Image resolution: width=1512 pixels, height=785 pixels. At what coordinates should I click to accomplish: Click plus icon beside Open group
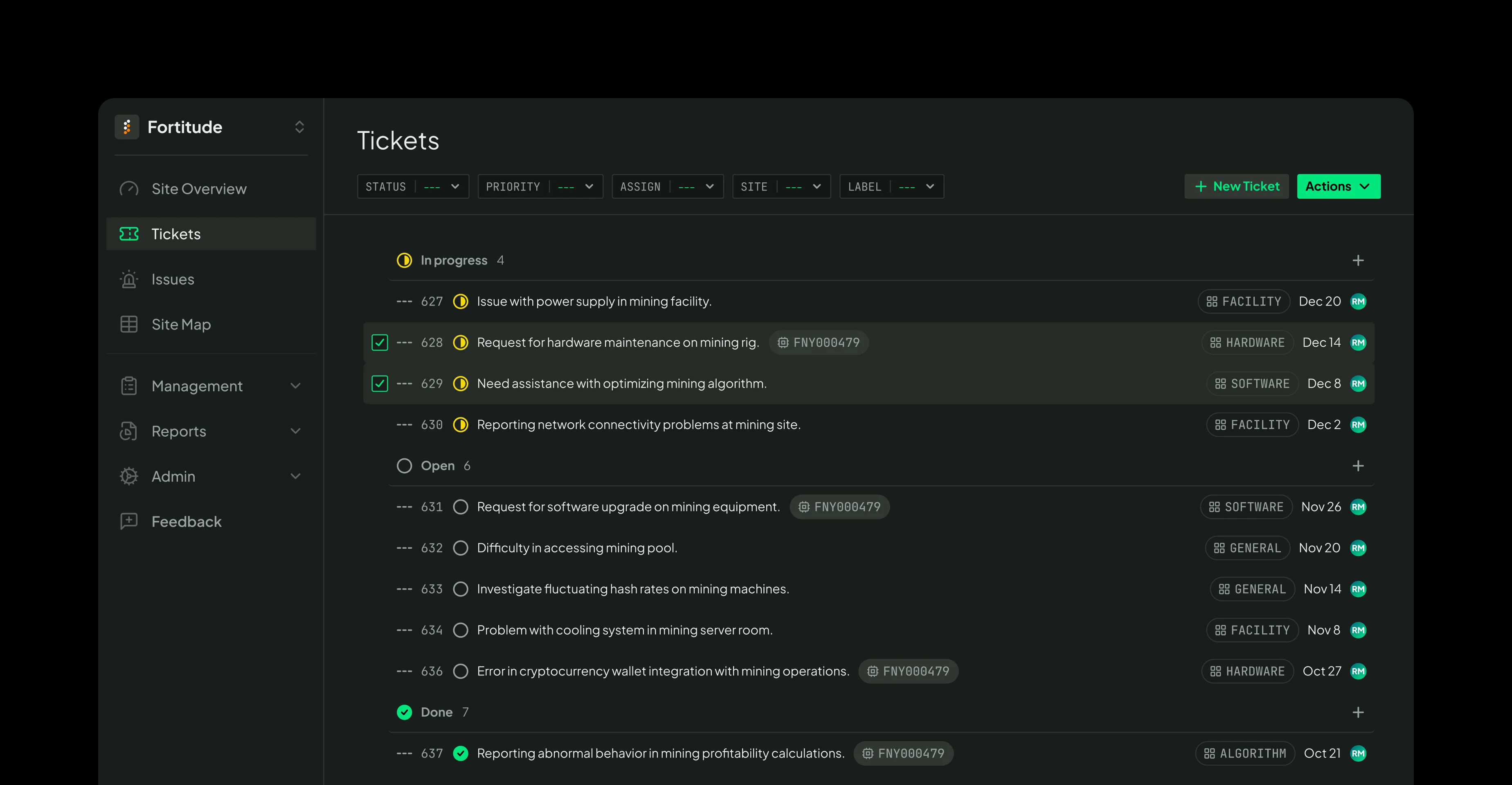pyautogui.click(x=1358, y=466)
